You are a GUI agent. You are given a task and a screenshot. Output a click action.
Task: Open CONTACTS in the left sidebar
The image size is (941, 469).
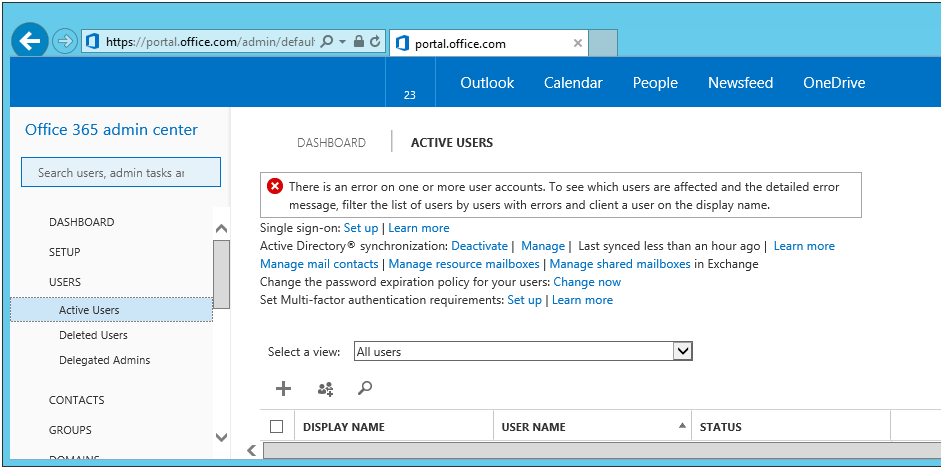76,400
